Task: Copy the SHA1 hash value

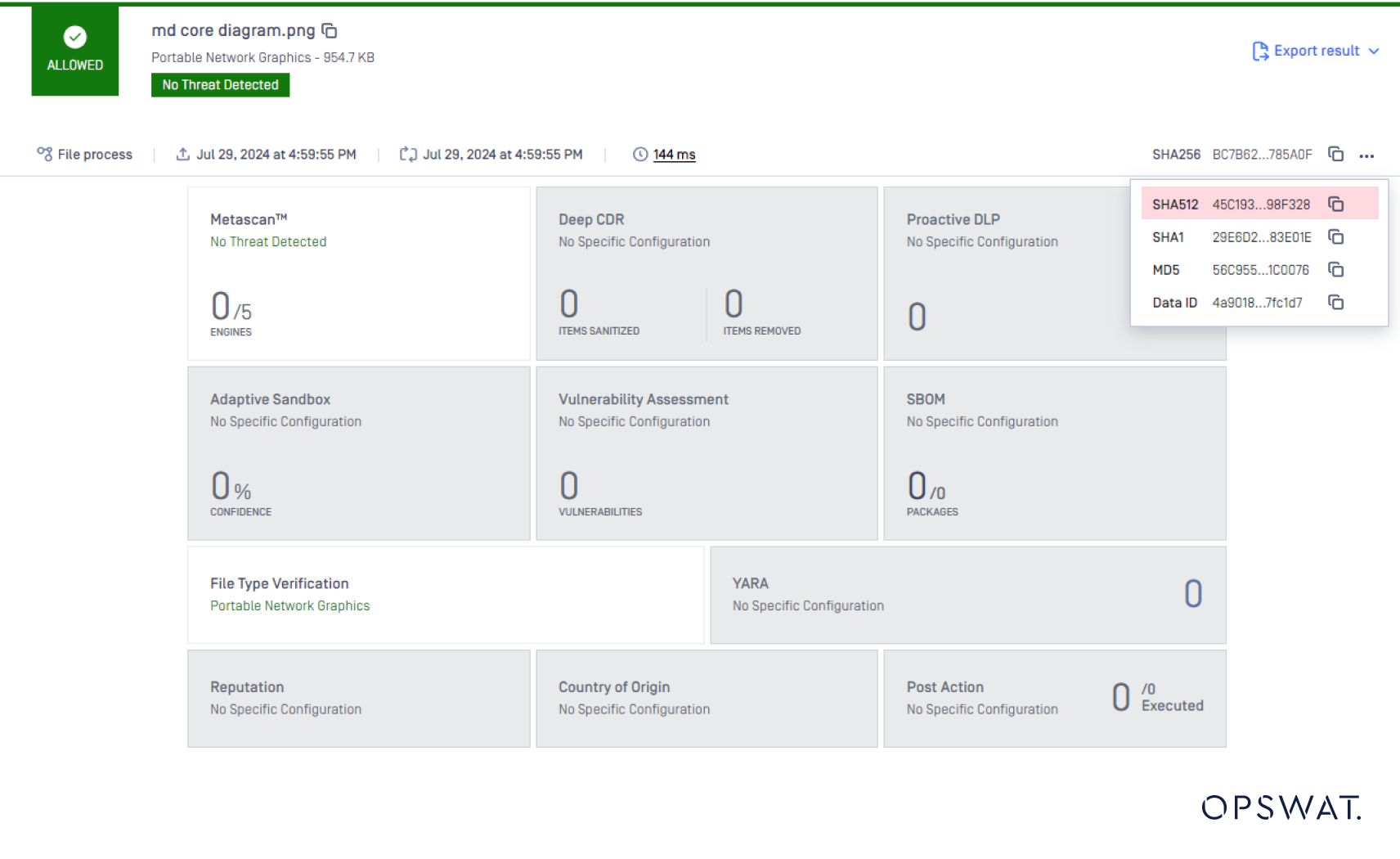Action: [x=1335, y=236]
